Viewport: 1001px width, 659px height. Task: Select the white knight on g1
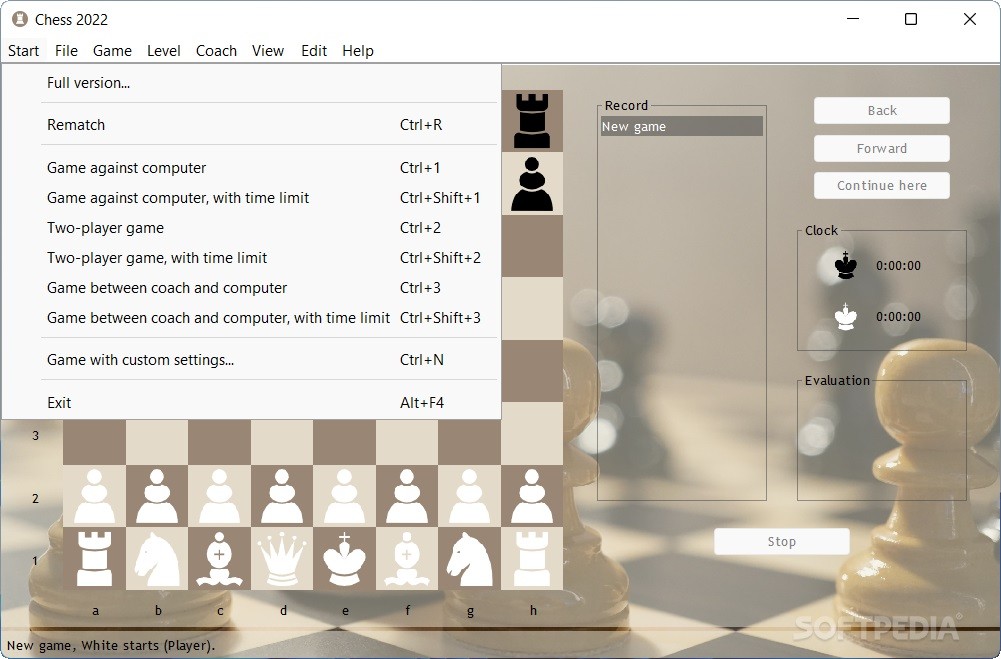coord(469,559)
